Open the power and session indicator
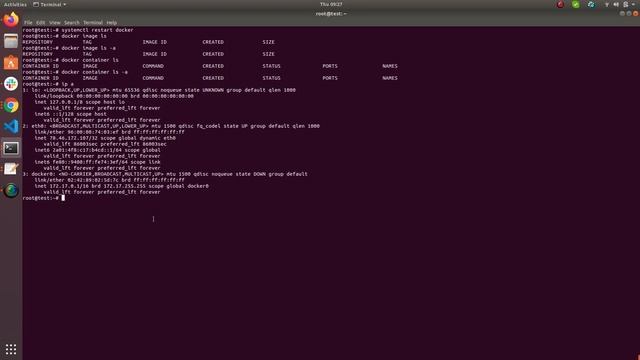The width and height of the screenshot is (640, 360). 625,4
